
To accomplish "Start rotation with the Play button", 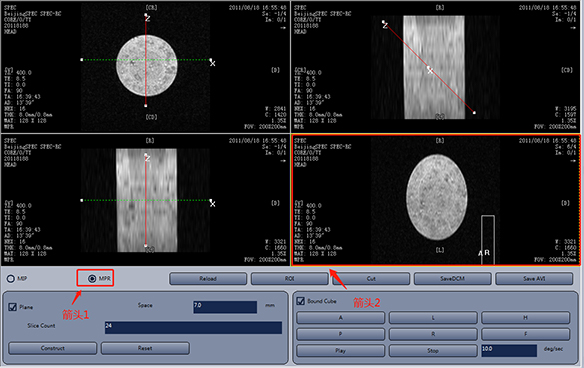I will pyautogui.click(x=340, y=350).
